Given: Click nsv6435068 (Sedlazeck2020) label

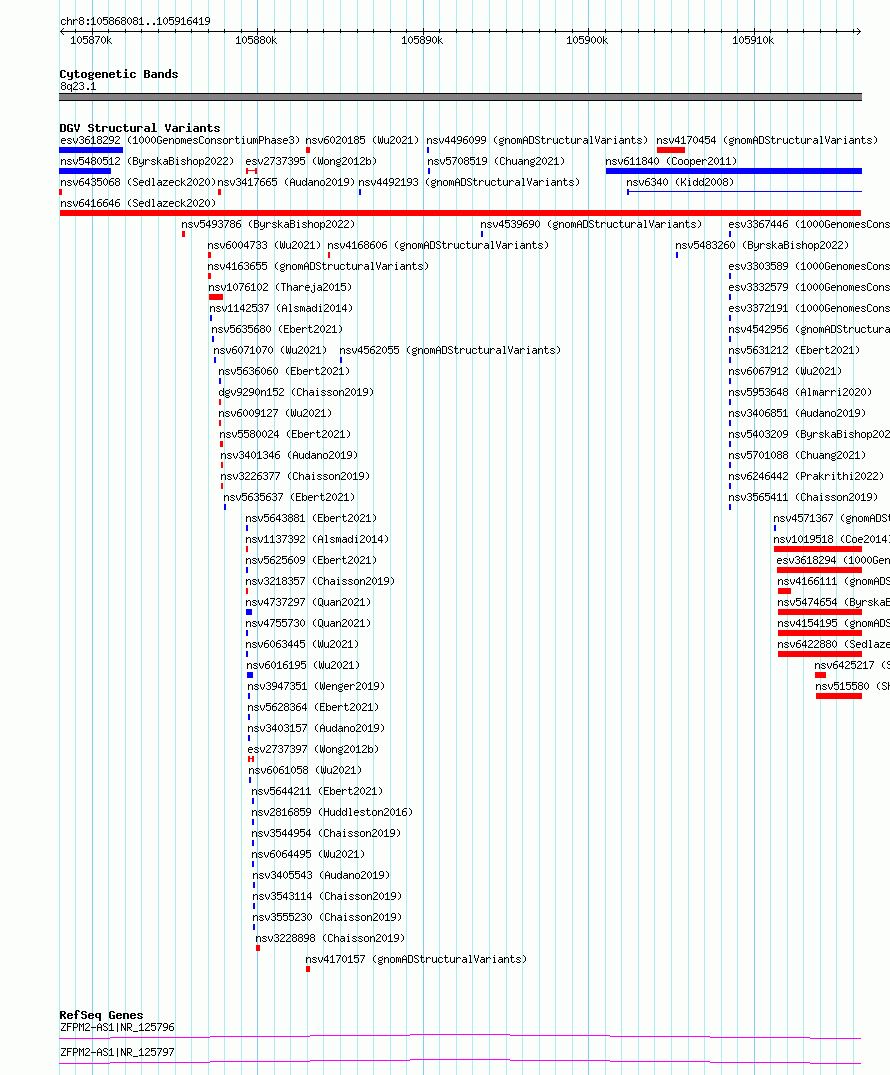Looking at the screenshot, I should click(138, 182).
